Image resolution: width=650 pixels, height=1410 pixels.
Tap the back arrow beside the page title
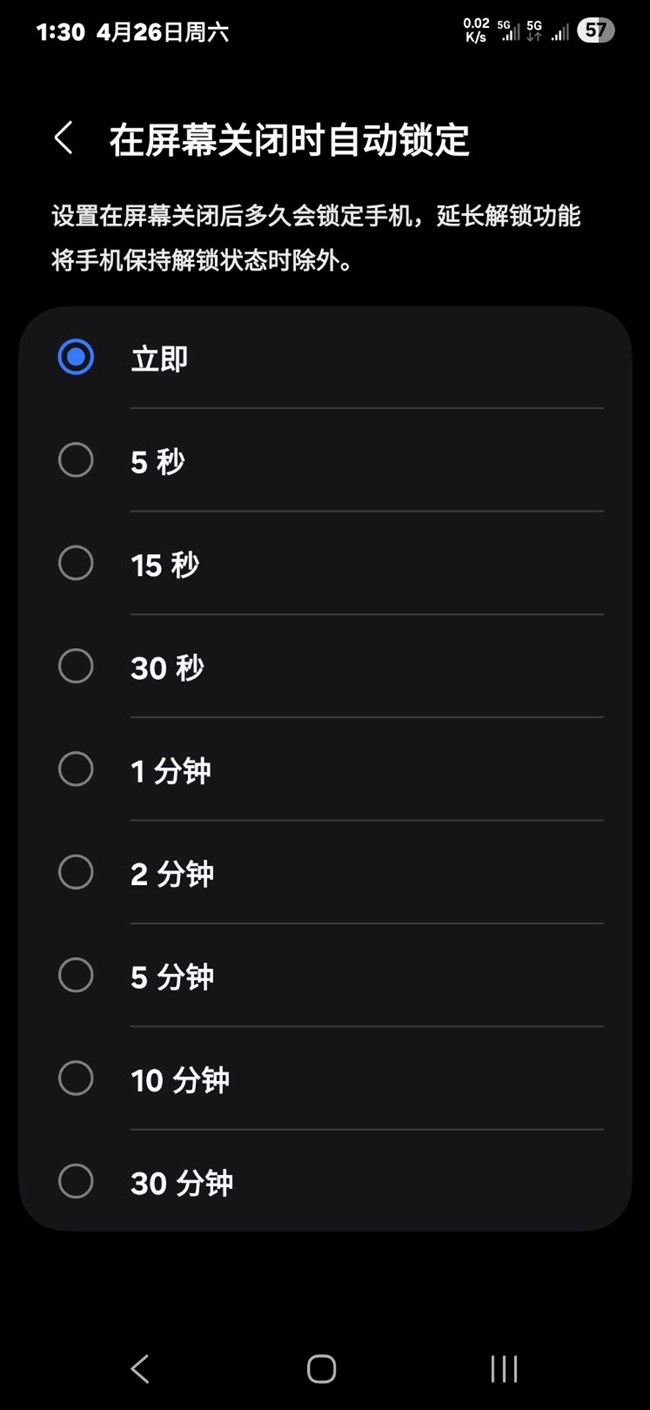64,139
